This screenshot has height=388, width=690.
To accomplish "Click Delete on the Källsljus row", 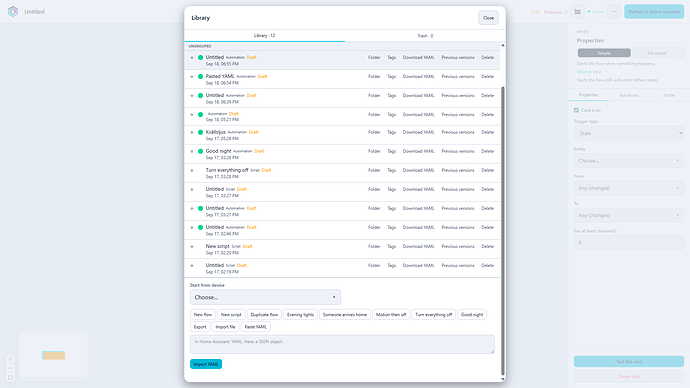I will (487, 132).
